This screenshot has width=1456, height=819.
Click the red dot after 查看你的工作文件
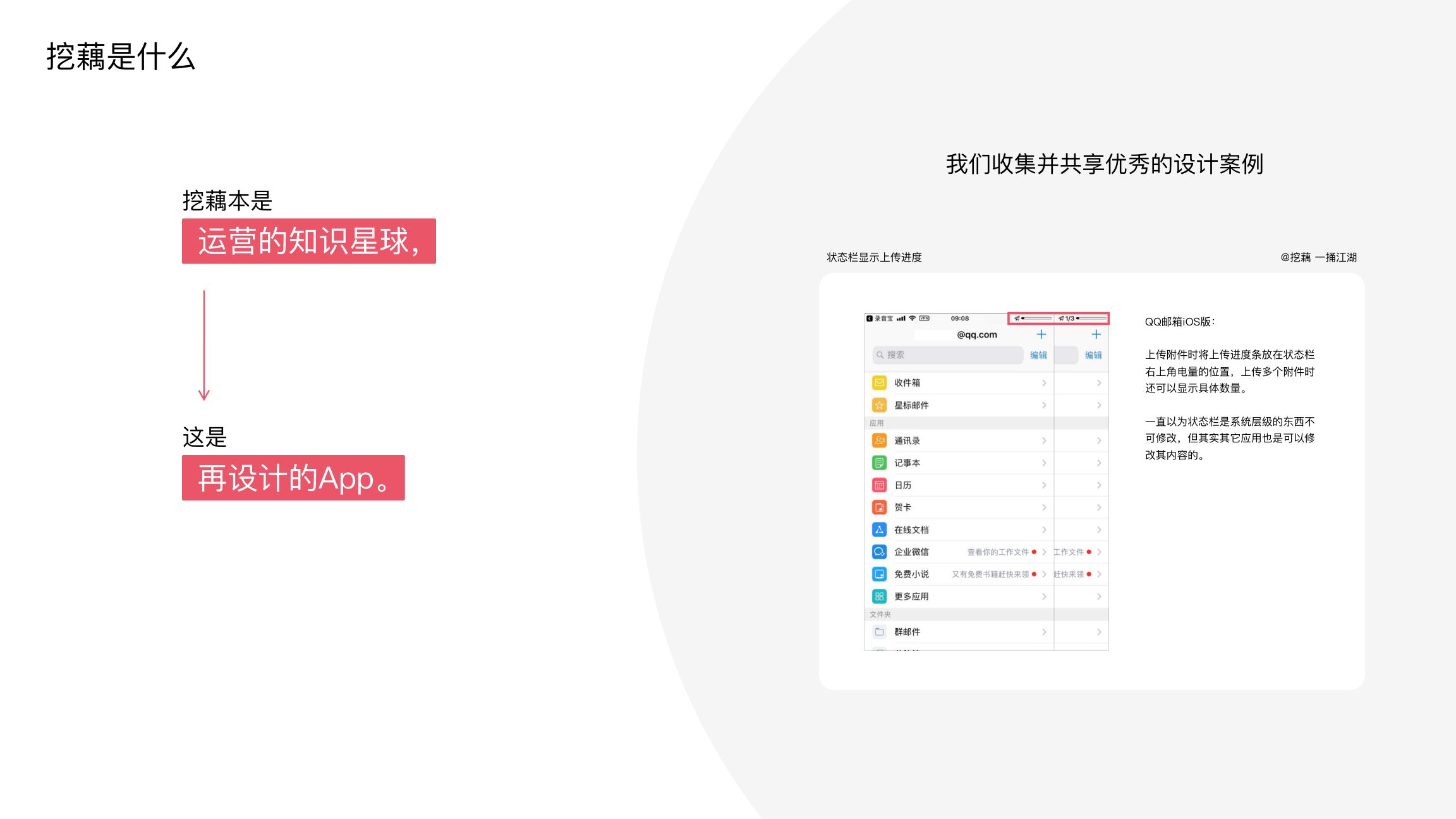click(x=1034, y=552)
